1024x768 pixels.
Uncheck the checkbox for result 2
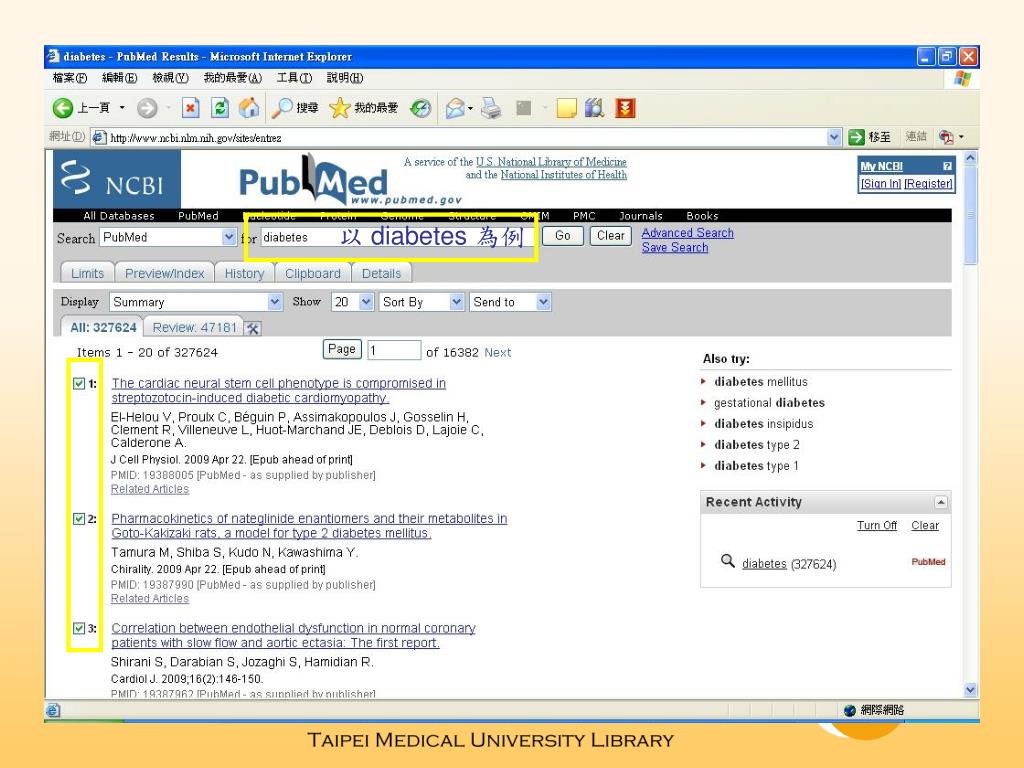(79, 519)
